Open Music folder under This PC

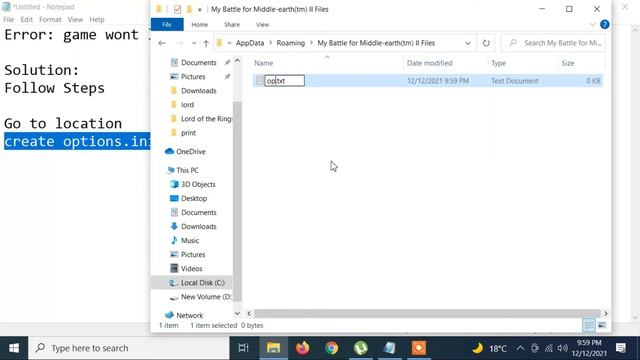coord(190,240)
